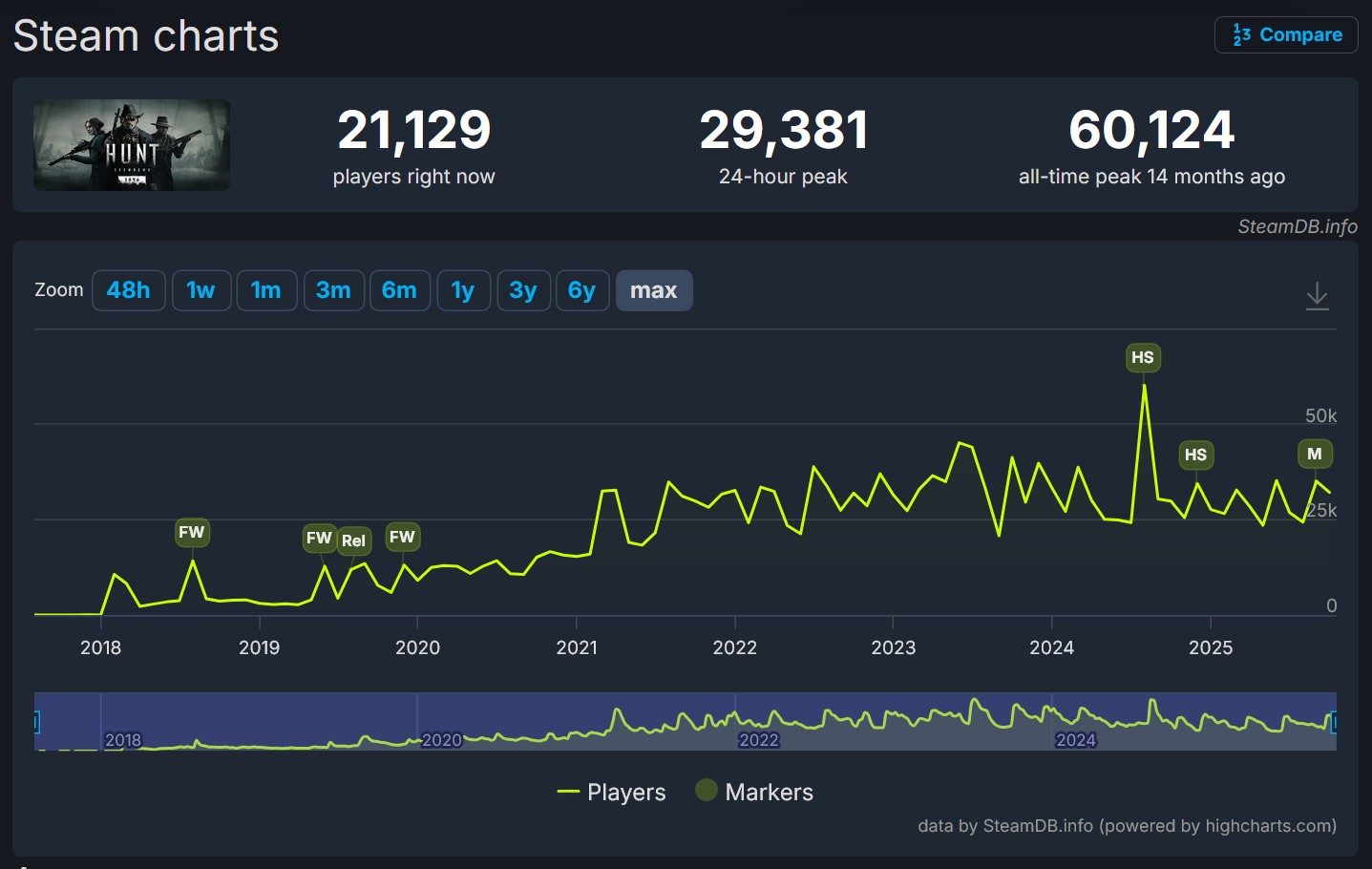Open the Hunt game thumbnail image
Viewport: 1372px width, 869px height.
[x=132, y=145]
